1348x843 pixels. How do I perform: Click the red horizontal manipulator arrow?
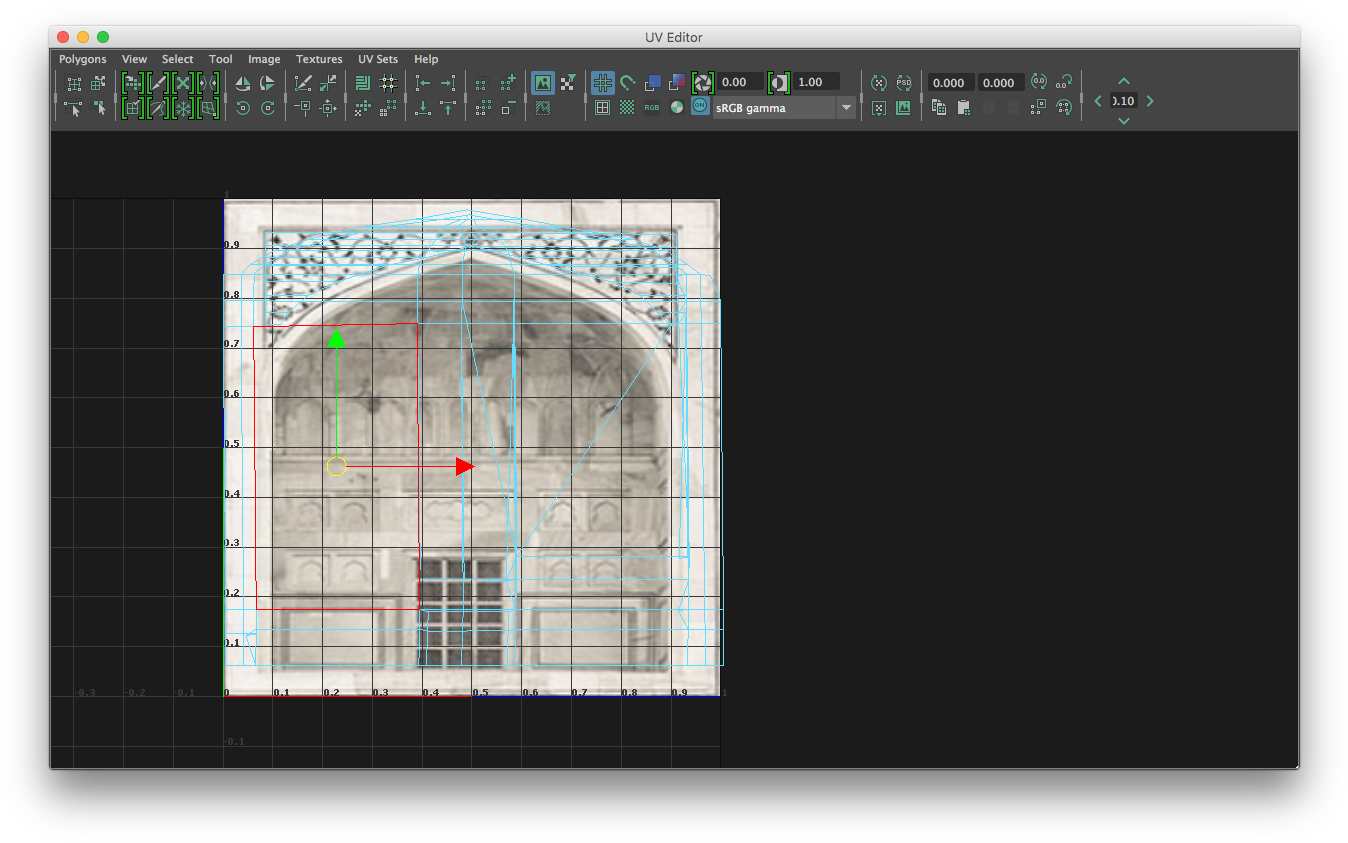(465, 466)
